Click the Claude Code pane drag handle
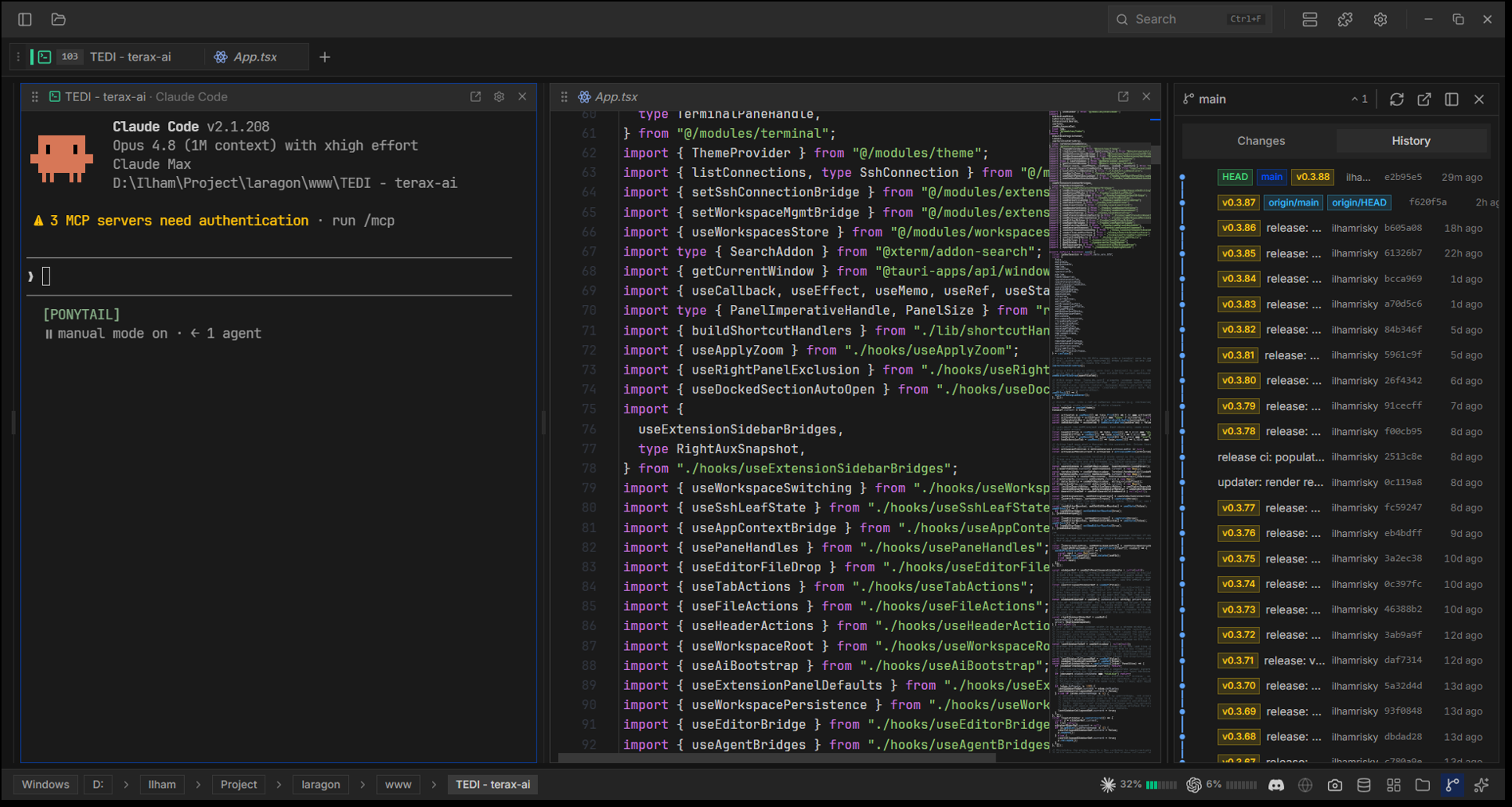This screenshot has height=807, width=1512. tap(34, 96)
